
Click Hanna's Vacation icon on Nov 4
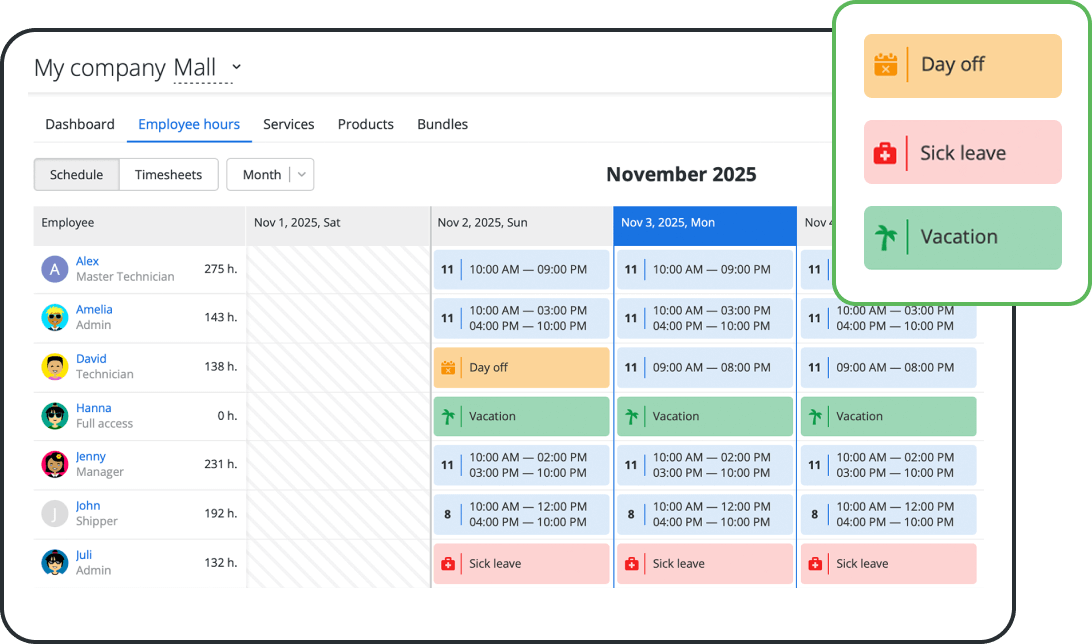click(816, 416)
